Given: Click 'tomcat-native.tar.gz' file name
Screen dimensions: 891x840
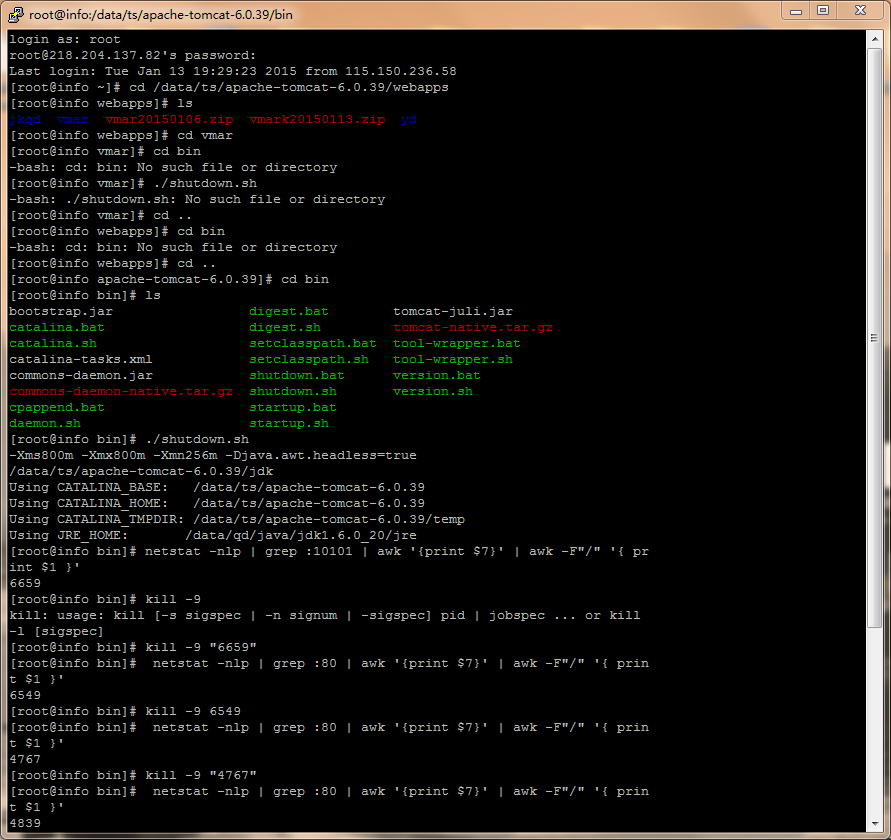Looking at the screenshot, I should [473, 327].
